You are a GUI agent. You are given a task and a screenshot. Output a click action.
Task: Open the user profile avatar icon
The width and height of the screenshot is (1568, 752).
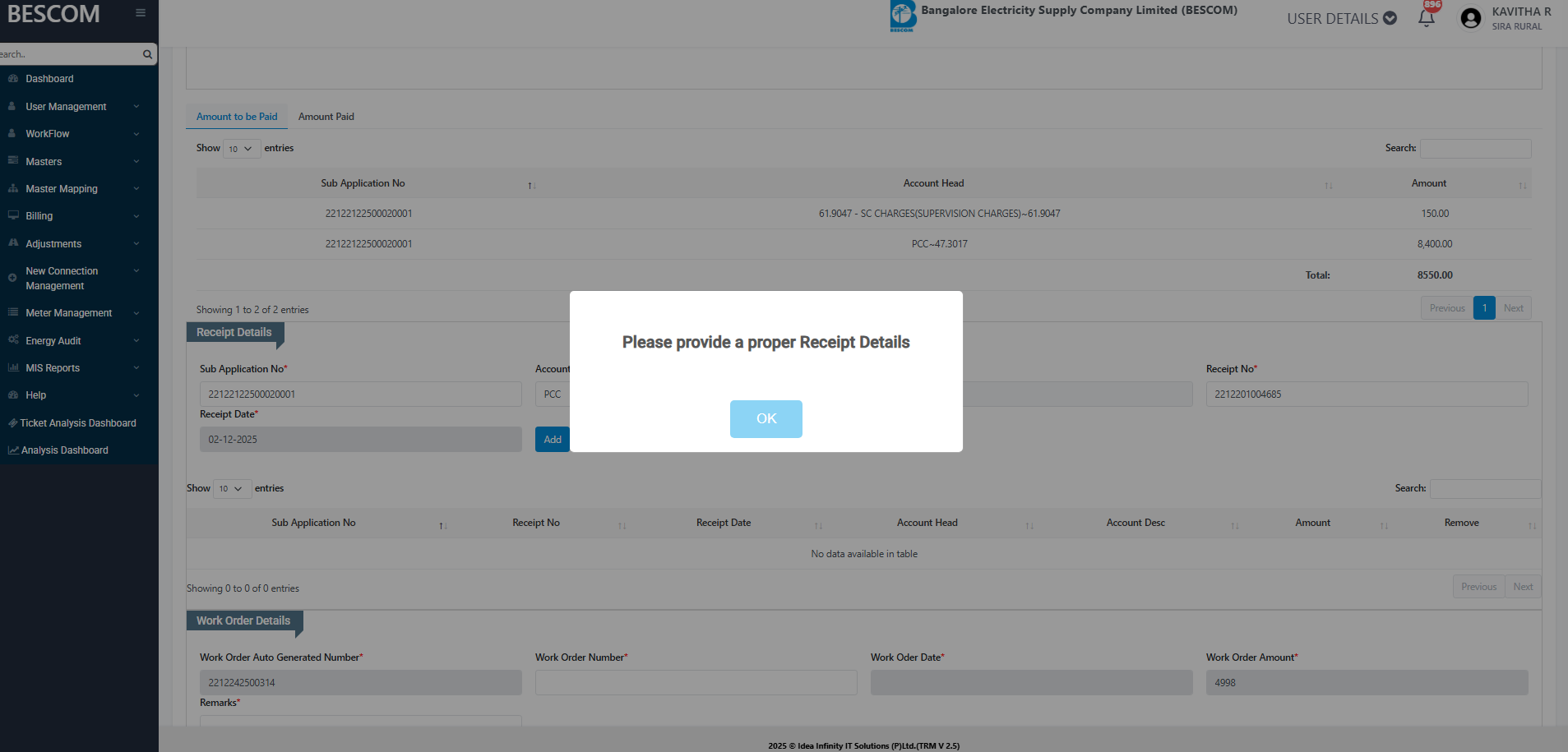[x=1471, y=18]
